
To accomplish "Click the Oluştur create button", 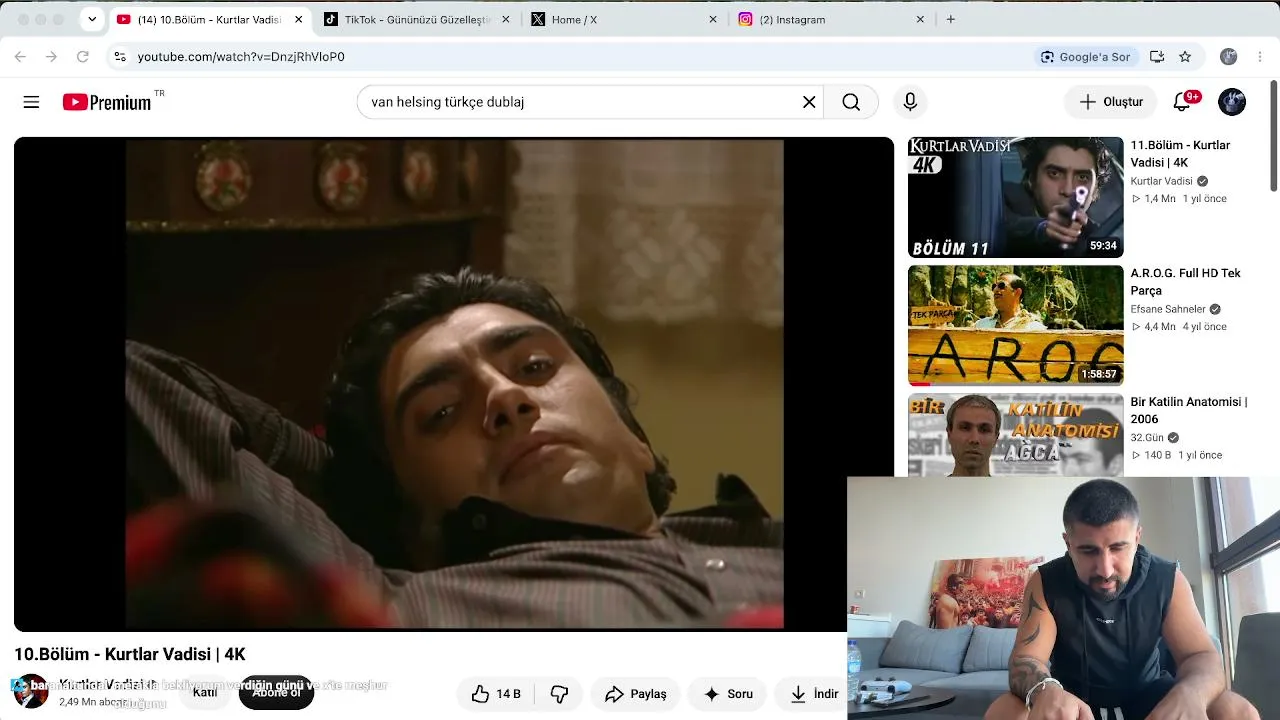I will tap(1111, 102).
